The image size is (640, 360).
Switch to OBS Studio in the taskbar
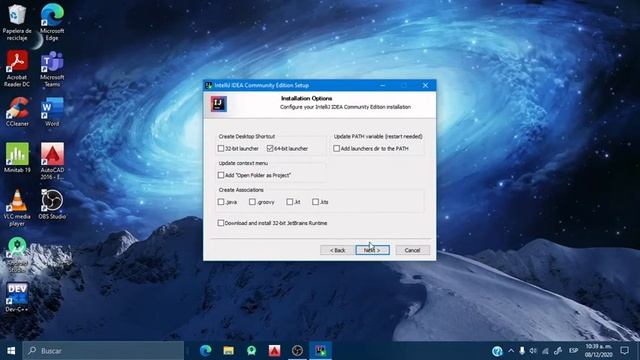297,351
